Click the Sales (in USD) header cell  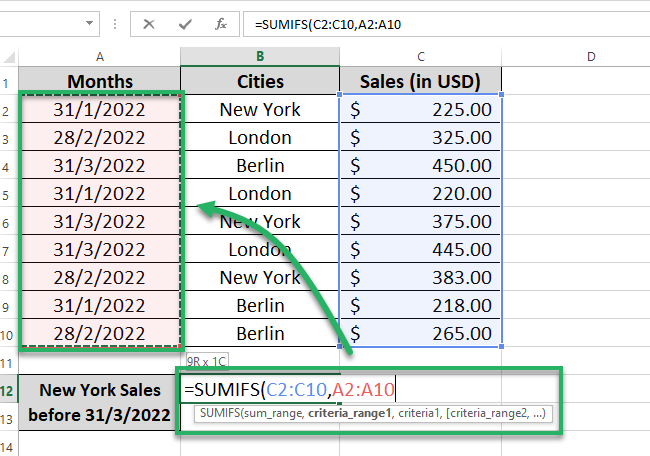click(420, 81)
